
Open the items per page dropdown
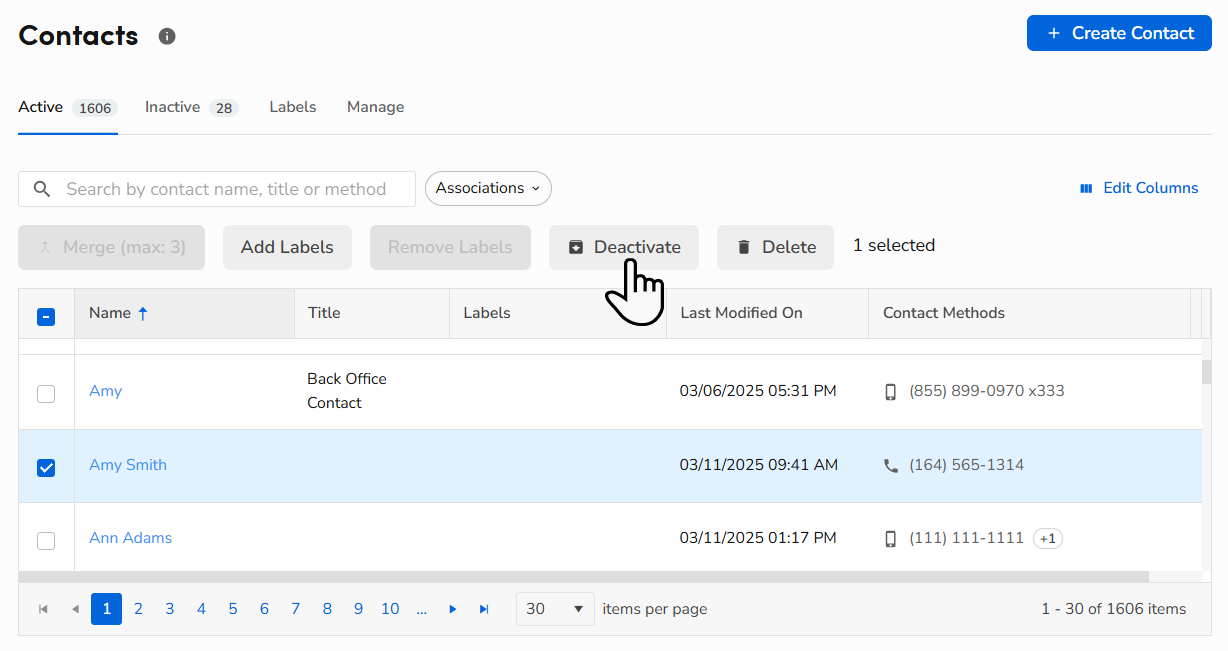pos(555,608)
